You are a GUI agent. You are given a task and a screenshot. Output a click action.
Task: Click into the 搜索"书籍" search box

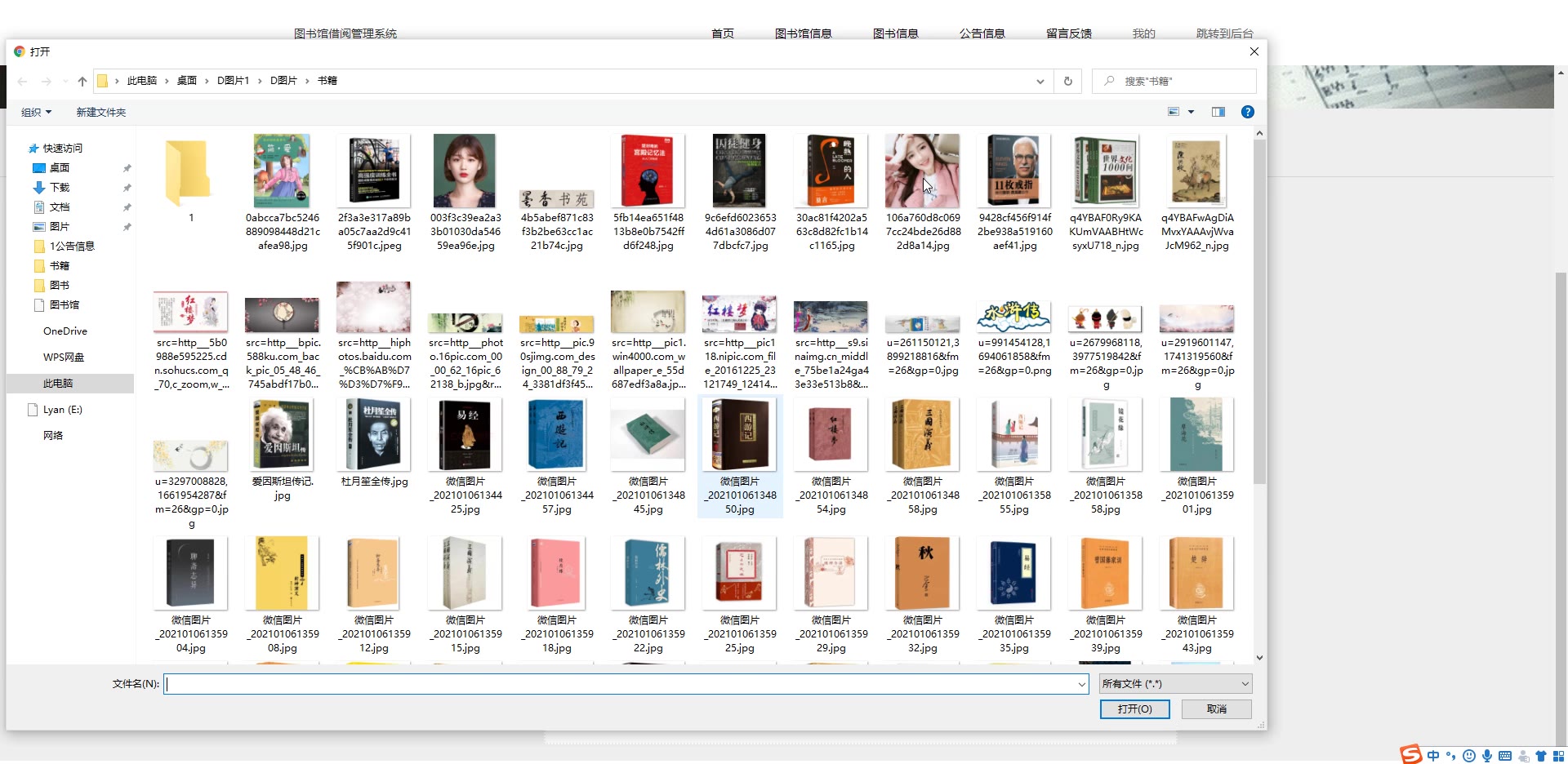1174,81
